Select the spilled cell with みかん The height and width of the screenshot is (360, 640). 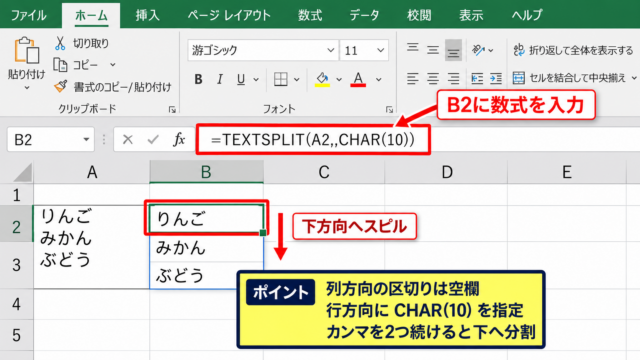pyautogui.click(x=207, y=248)
